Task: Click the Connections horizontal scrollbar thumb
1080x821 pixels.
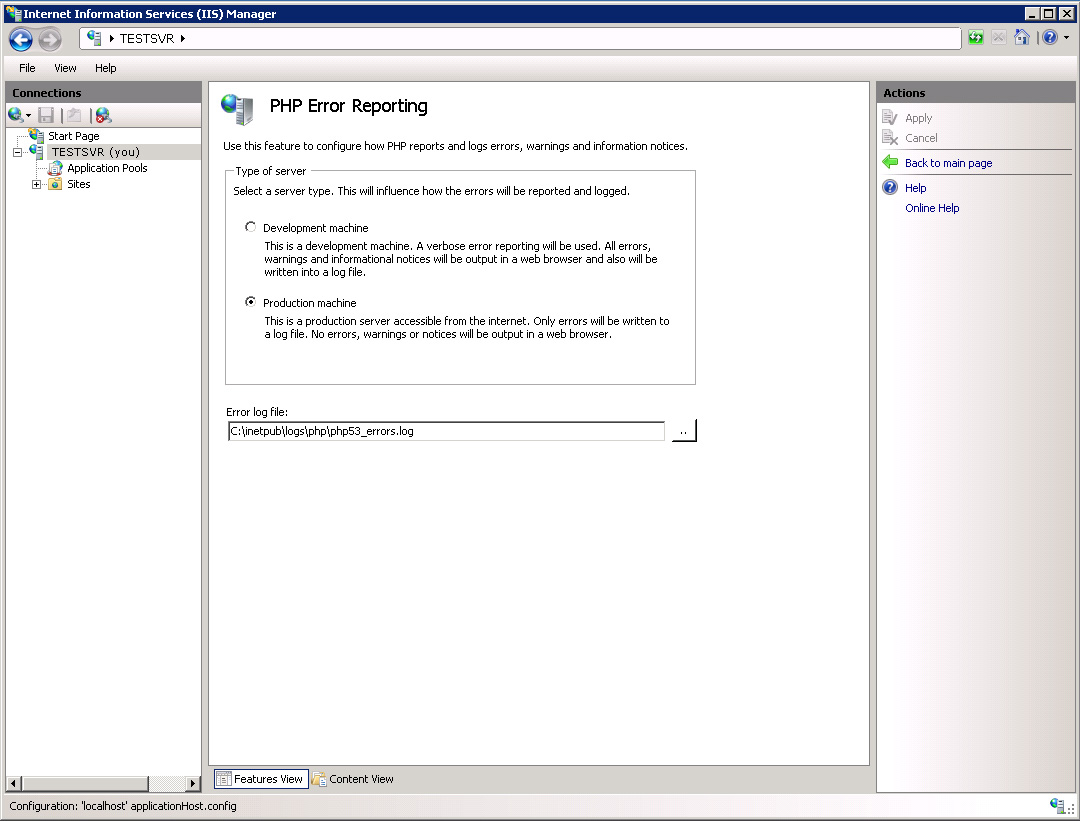Action: [85, 783]
